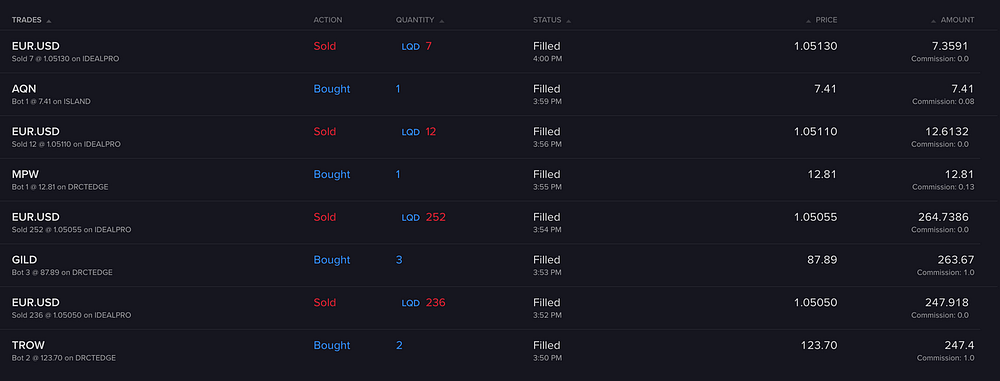Screen dimensions: 1000x381
Task: Open the AQN trade row
Action: [490, 94]
